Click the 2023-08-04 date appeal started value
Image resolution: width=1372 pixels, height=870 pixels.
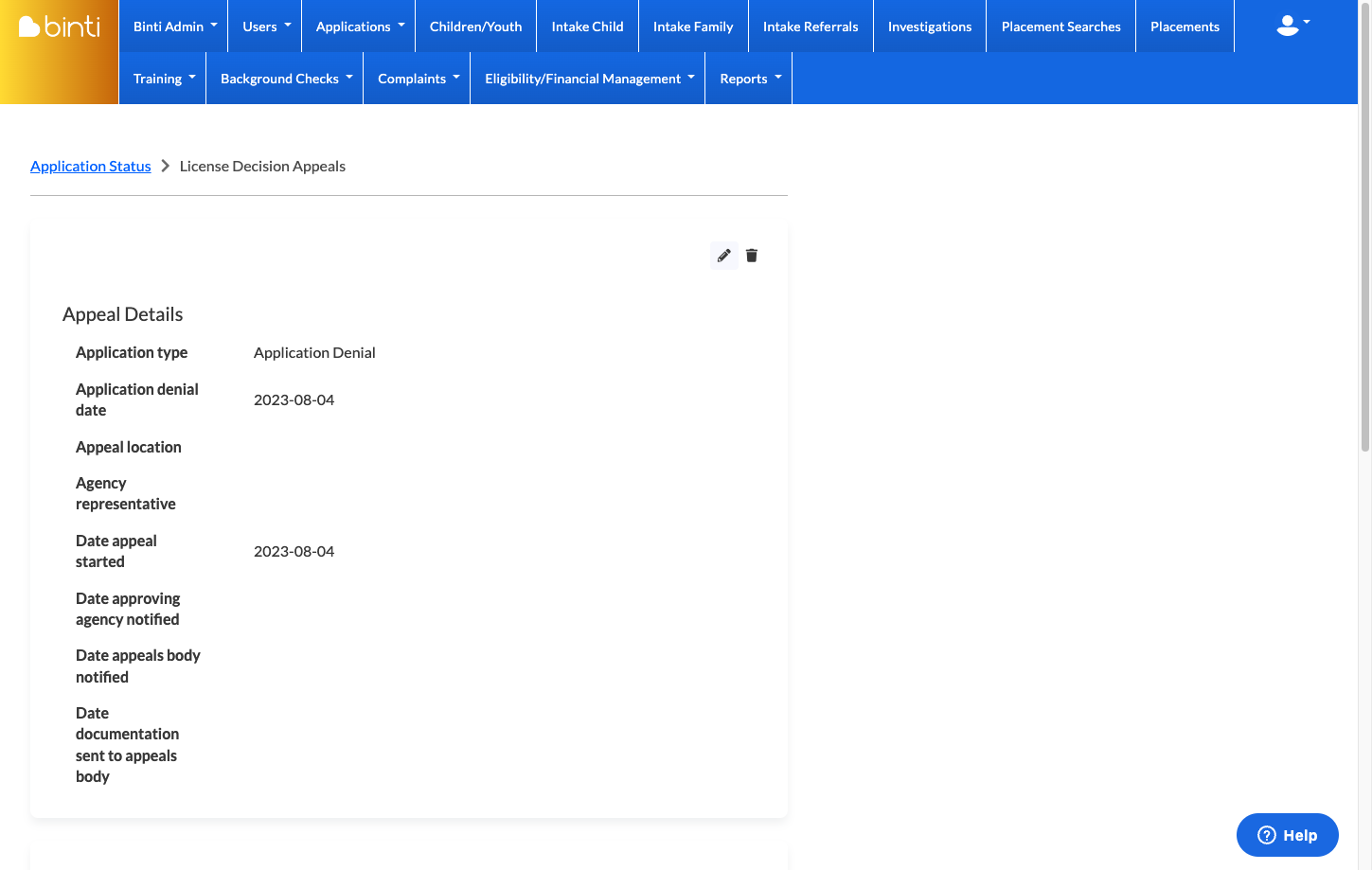point(294,551)
